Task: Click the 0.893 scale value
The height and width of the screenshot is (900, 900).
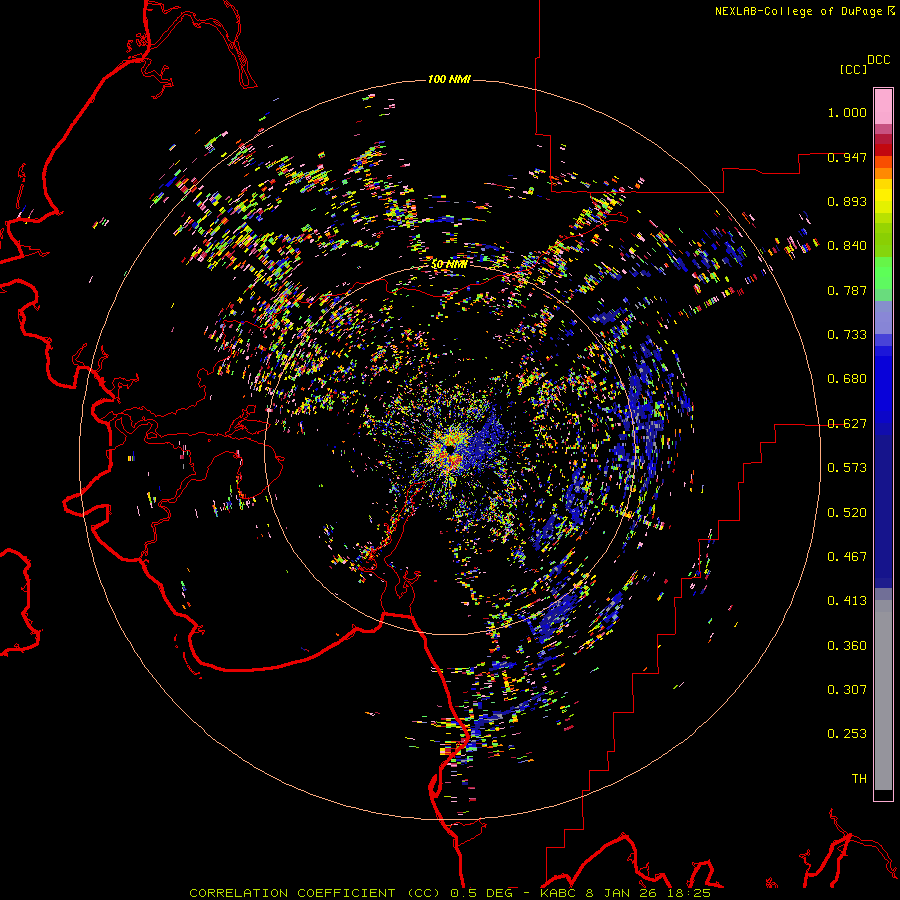Action: point(847,201)
